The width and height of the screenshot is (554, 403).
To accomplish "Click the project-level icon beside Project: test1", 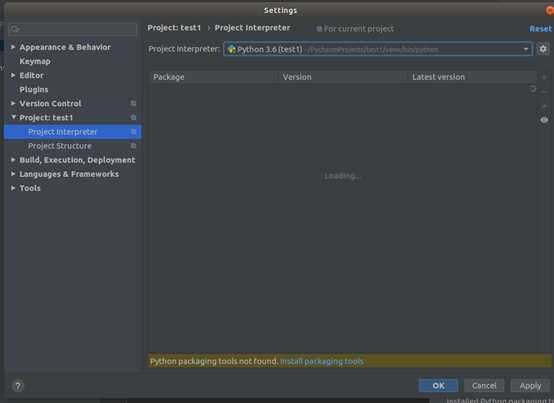I will click(133, 117).
